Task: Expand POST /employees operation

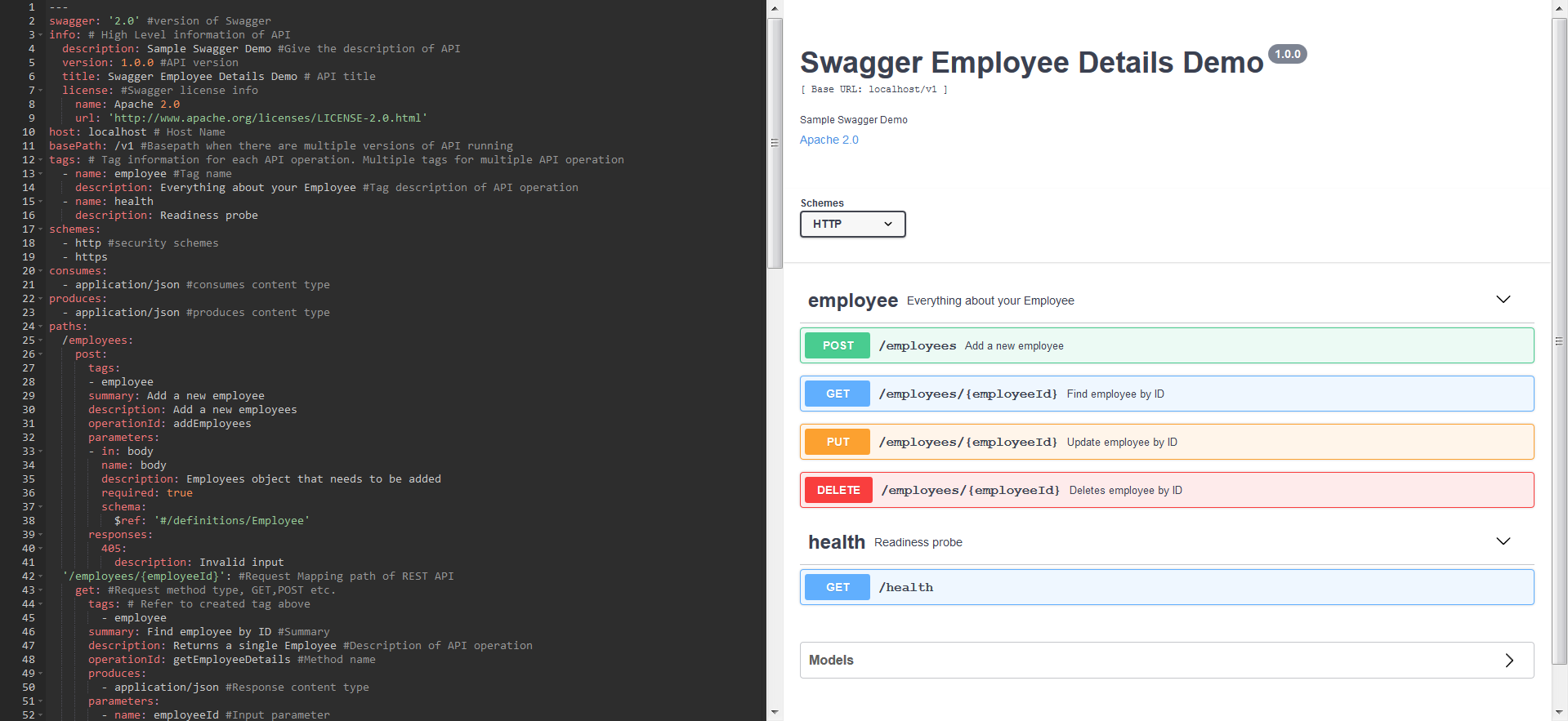Action: tap(1166, 345)
